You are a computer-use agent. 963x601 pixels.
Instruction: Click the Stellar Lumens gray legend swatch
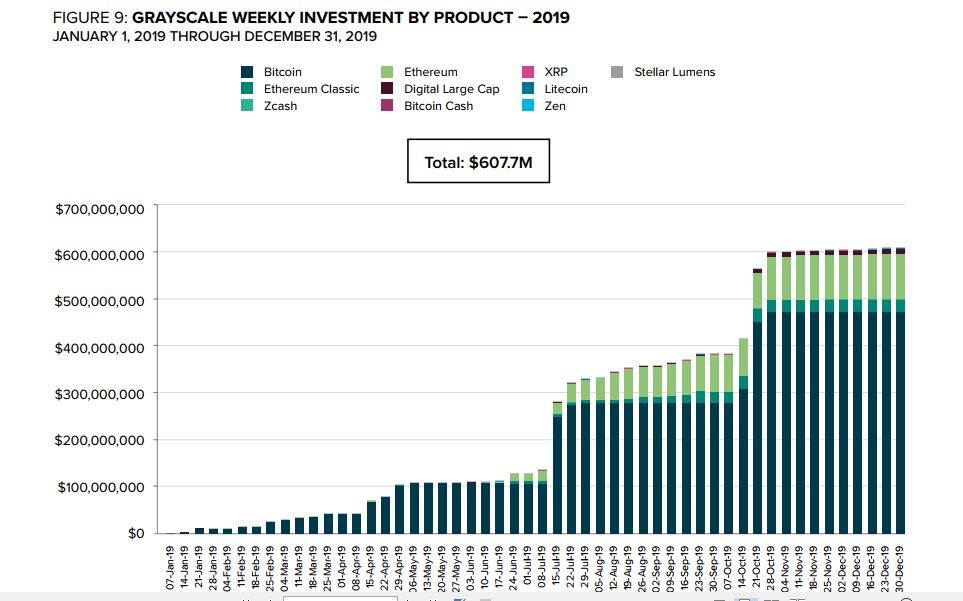tap(617, 72)
